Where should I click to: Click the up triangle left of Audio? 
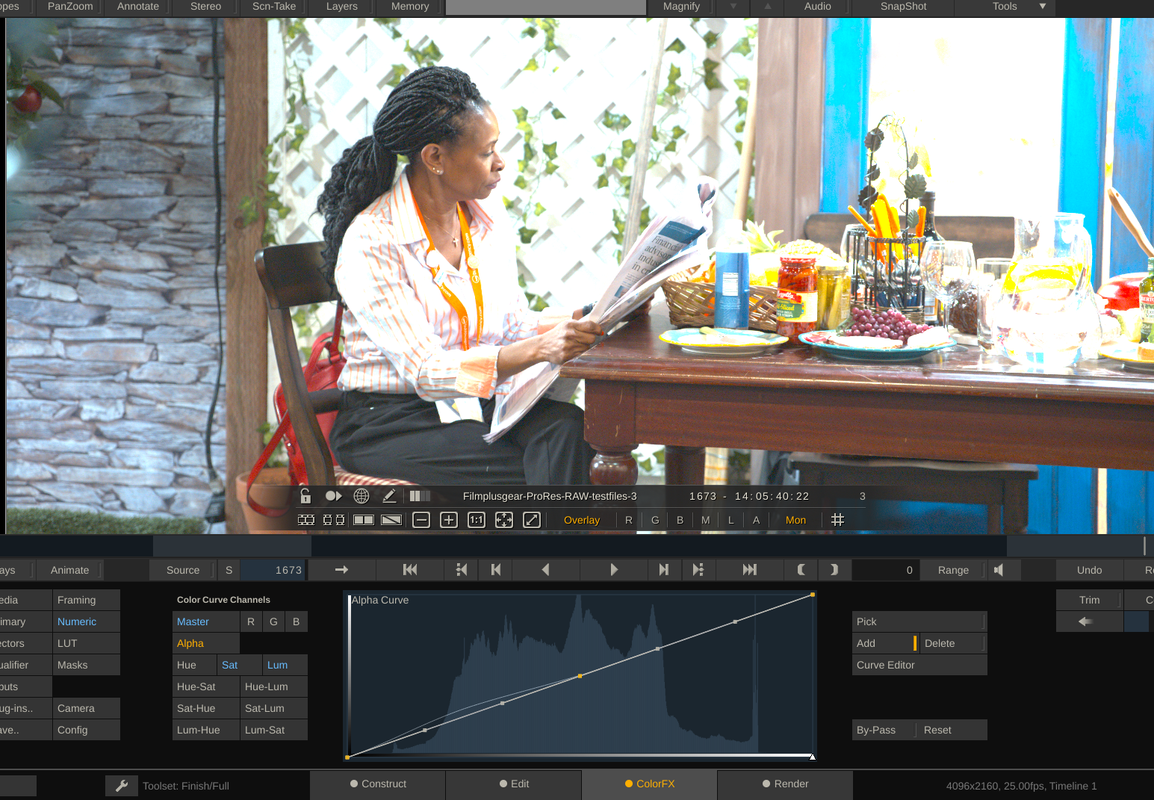click(768, 7)
